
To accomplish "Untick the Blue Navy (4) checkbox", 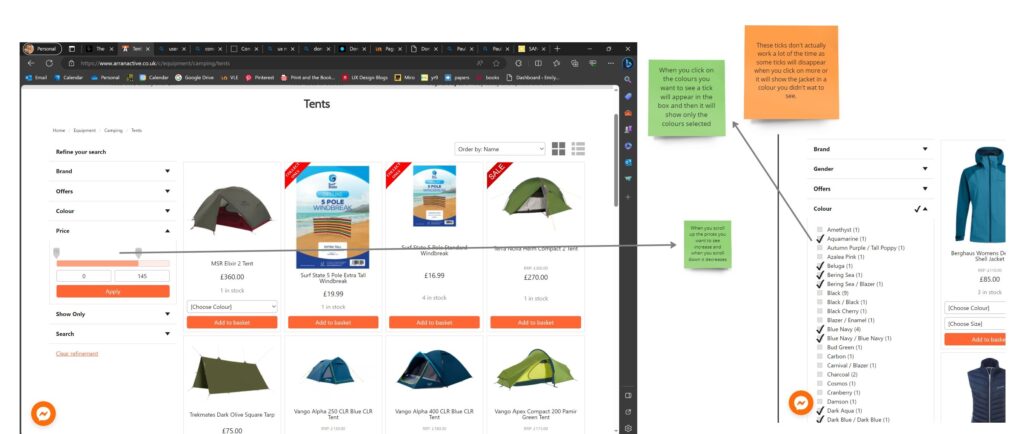I will 820,330.
